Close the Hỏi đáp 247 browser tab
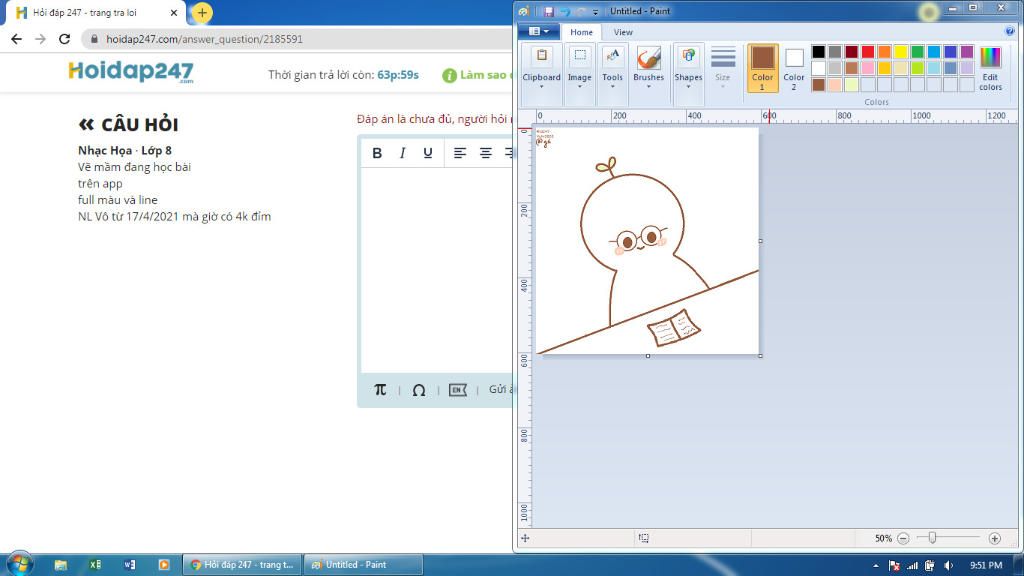This screenshot has width=1024, height=576. tap(174, 12)
